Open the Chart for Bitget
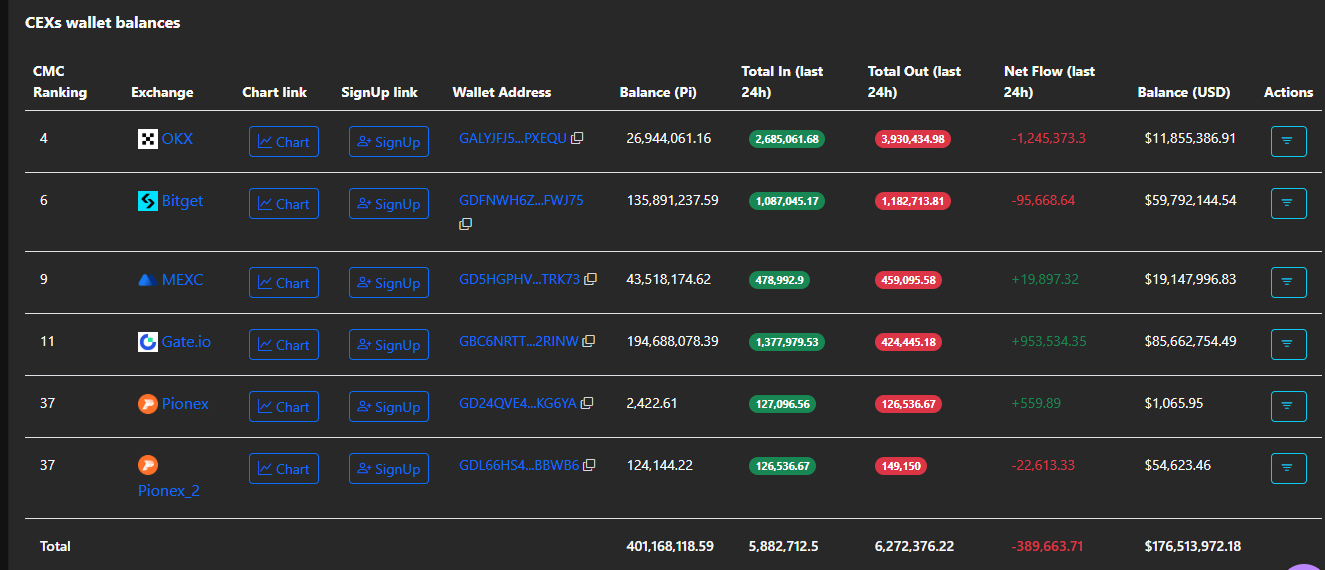1325x570 pixels. 284,204
